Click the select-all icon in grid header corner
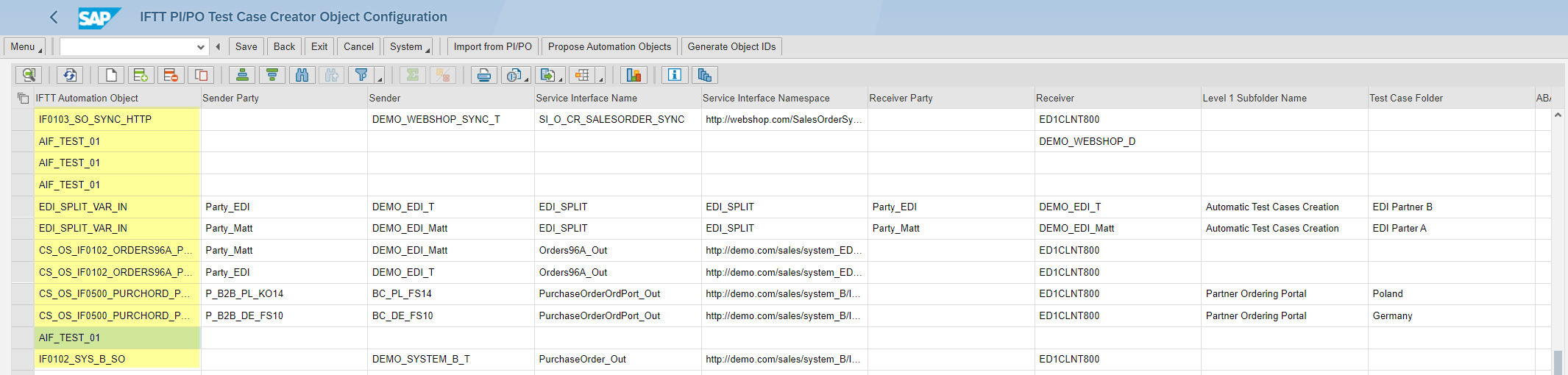Image resolution: width=1568 pixels, height=375 pixels. coord(23,99)
